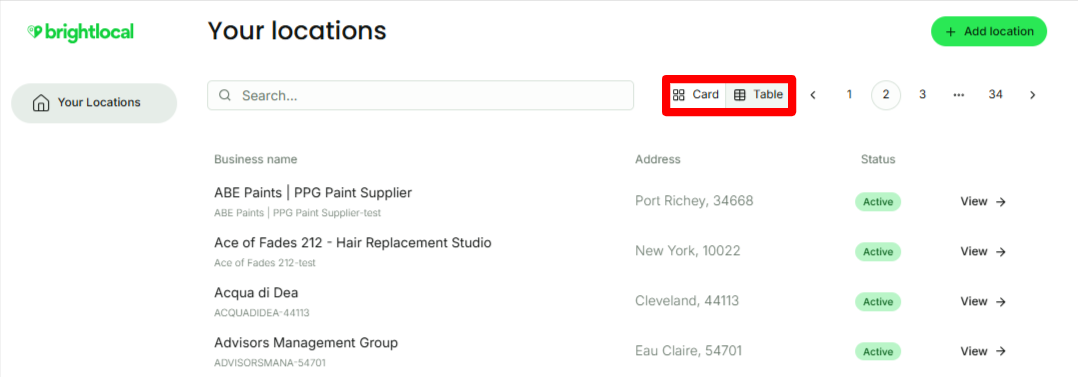The height and width of the screenshot is (377, 1078).
Task: Click Active badge for Eau Claire row
Action: (x=878, y=352)
